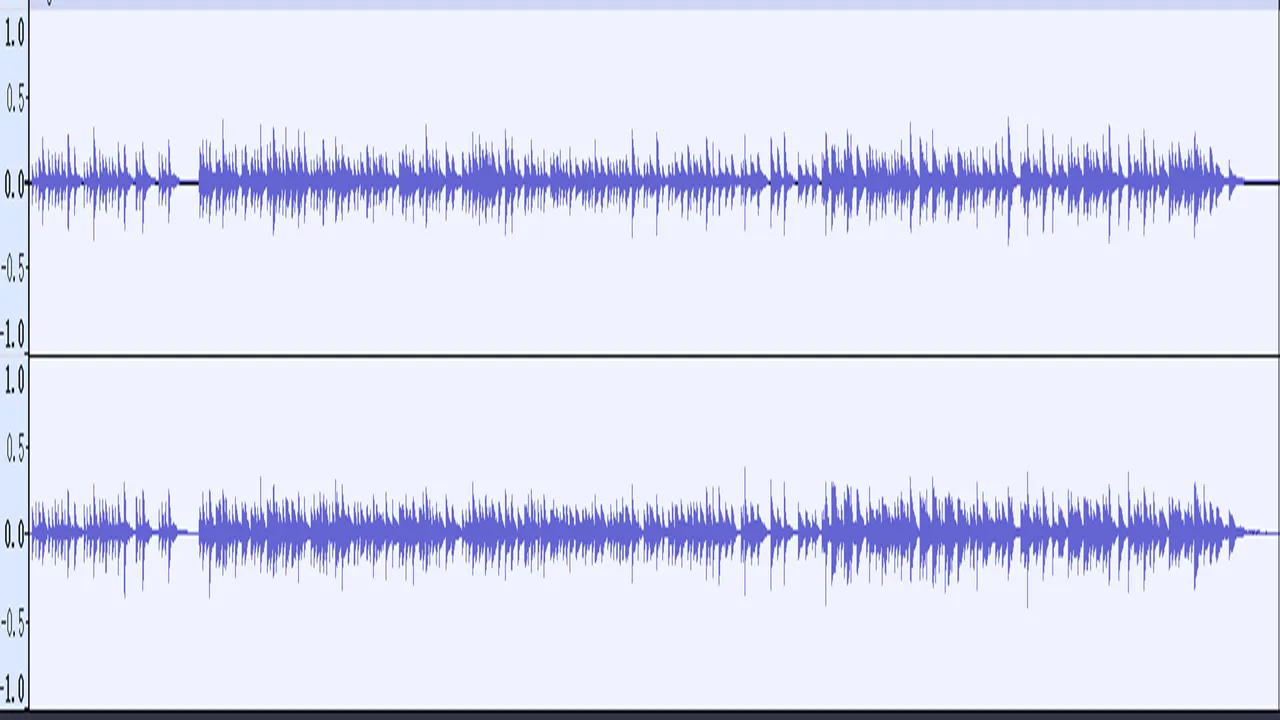
Task: Click the 0.5 label on lower channel scale
Action: pos(15,451)
